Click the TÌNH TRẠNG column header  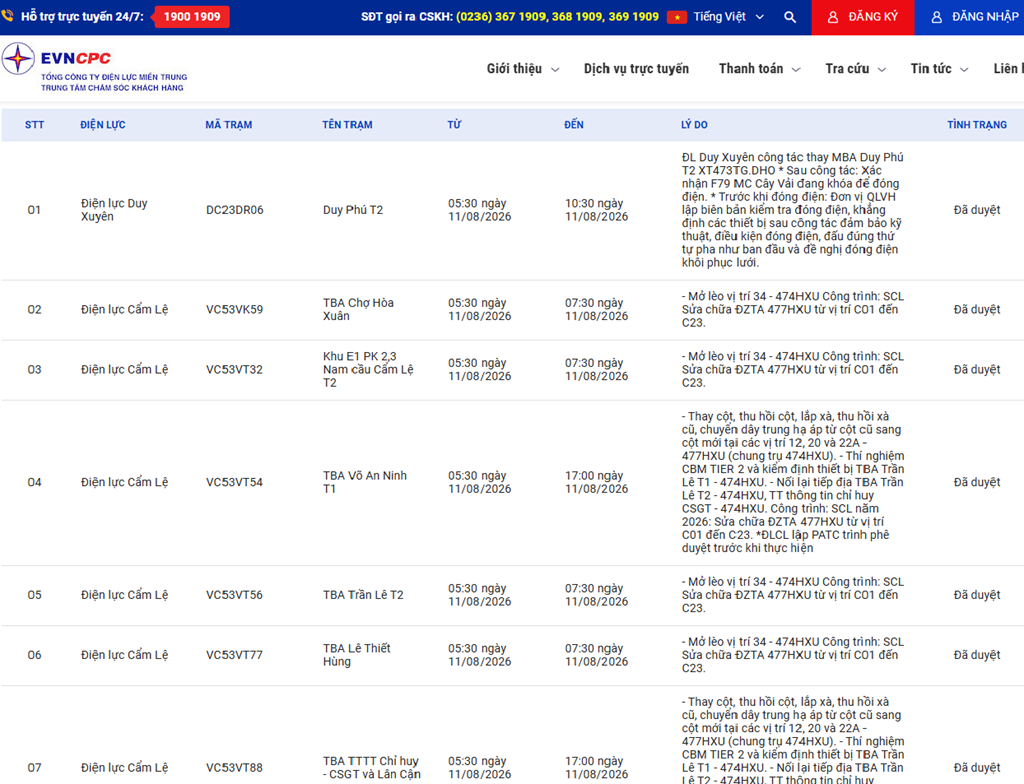(x=977, y=125)
